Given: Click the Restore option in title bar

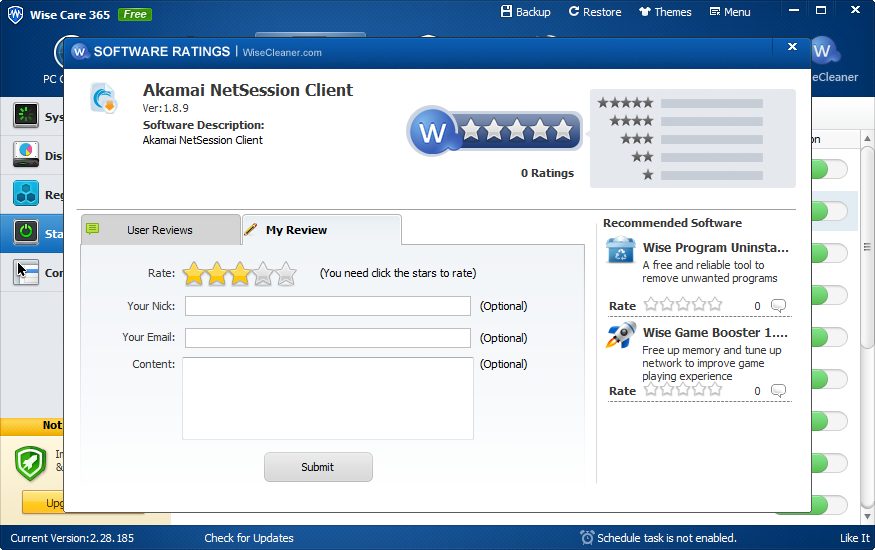Looking at the screenshot, I should 594,12.
